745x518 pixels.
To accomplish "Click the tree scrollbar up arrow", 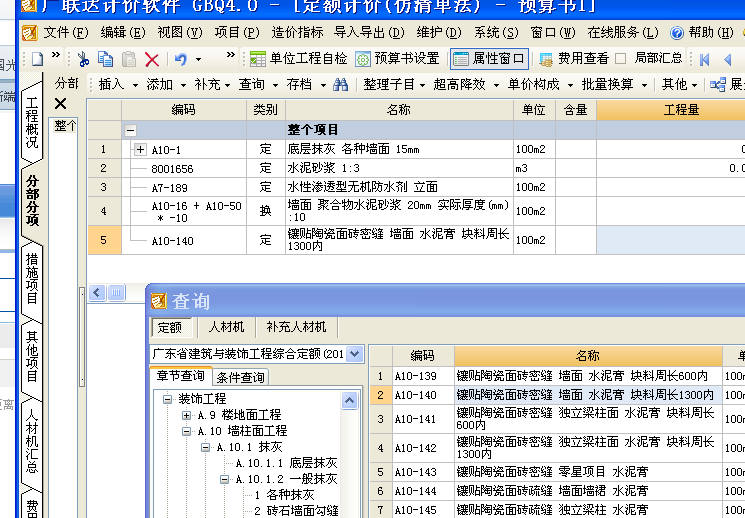I will 349,401.
